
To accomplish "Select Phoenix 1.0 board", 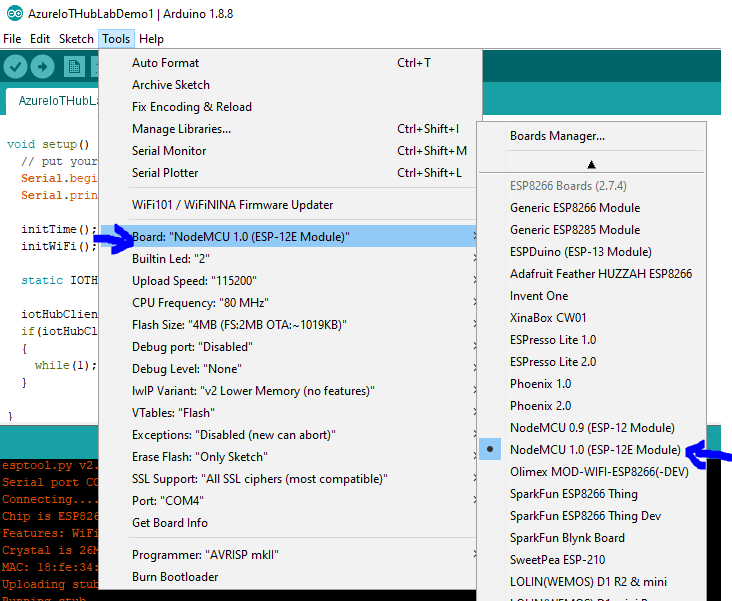I will 591,383.
